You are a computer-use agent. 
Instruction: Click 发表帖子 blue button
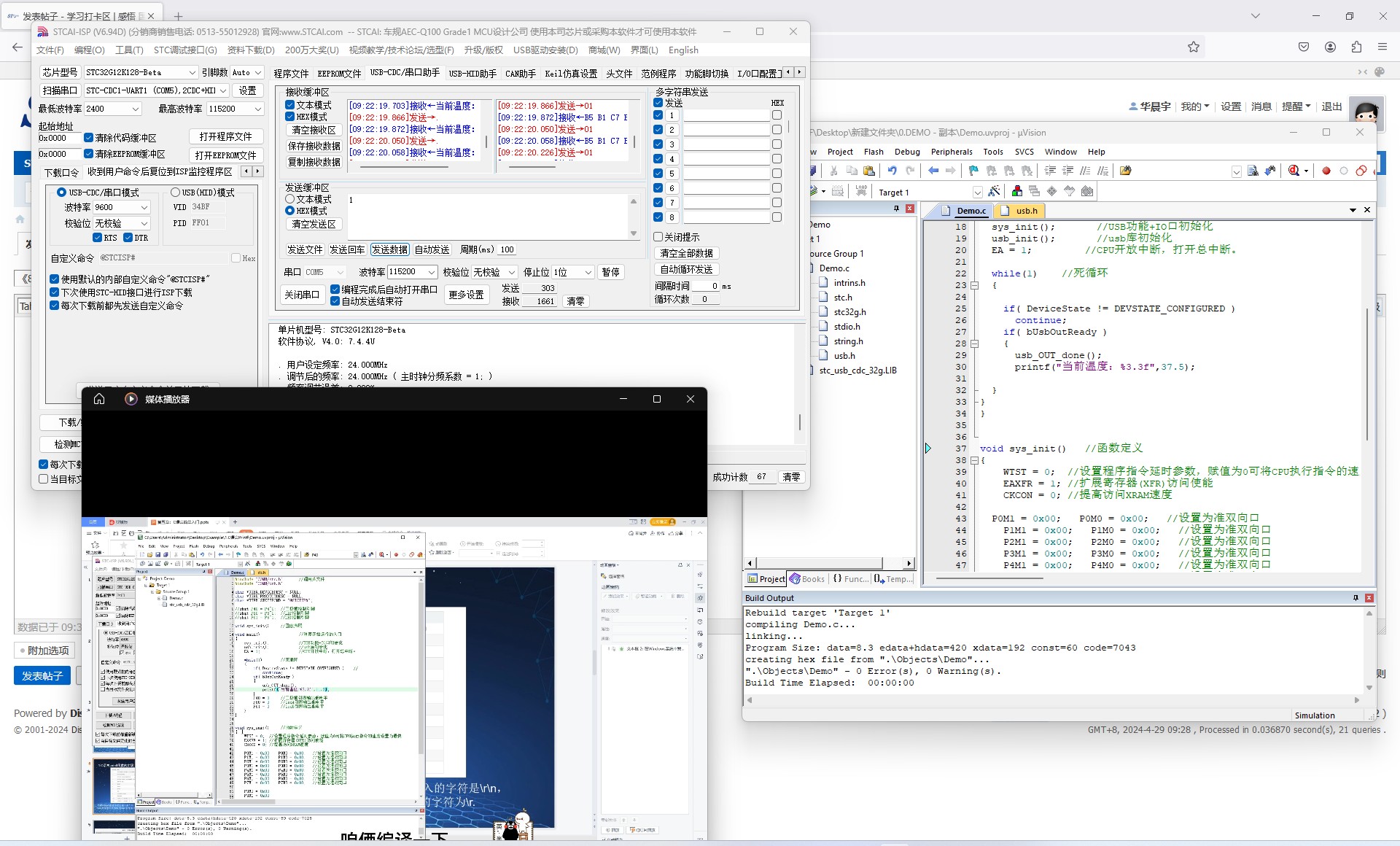(x=42, y=676)
